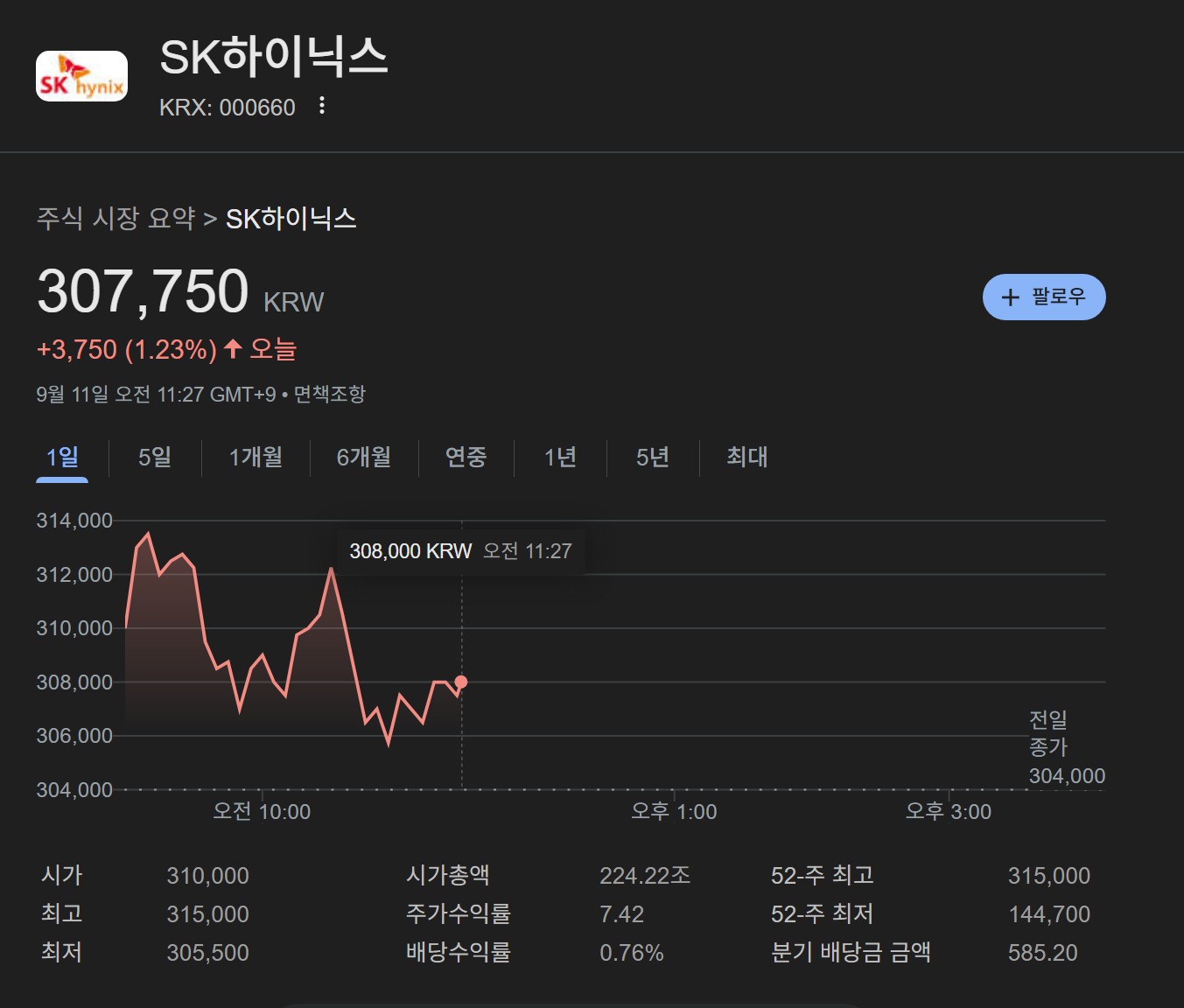
Task: Click the 팔로우 follow button
Action: point(1044,297)
